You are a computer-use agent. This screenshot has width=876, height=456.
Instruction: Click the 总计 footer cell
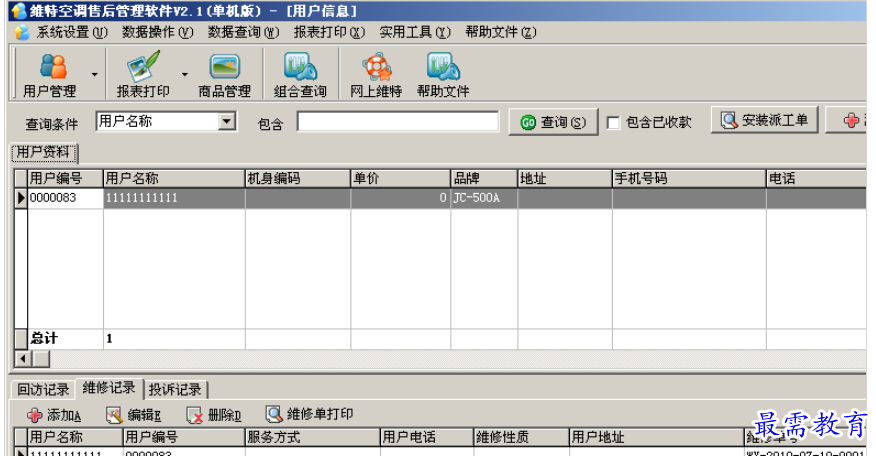tap(65, 338)
